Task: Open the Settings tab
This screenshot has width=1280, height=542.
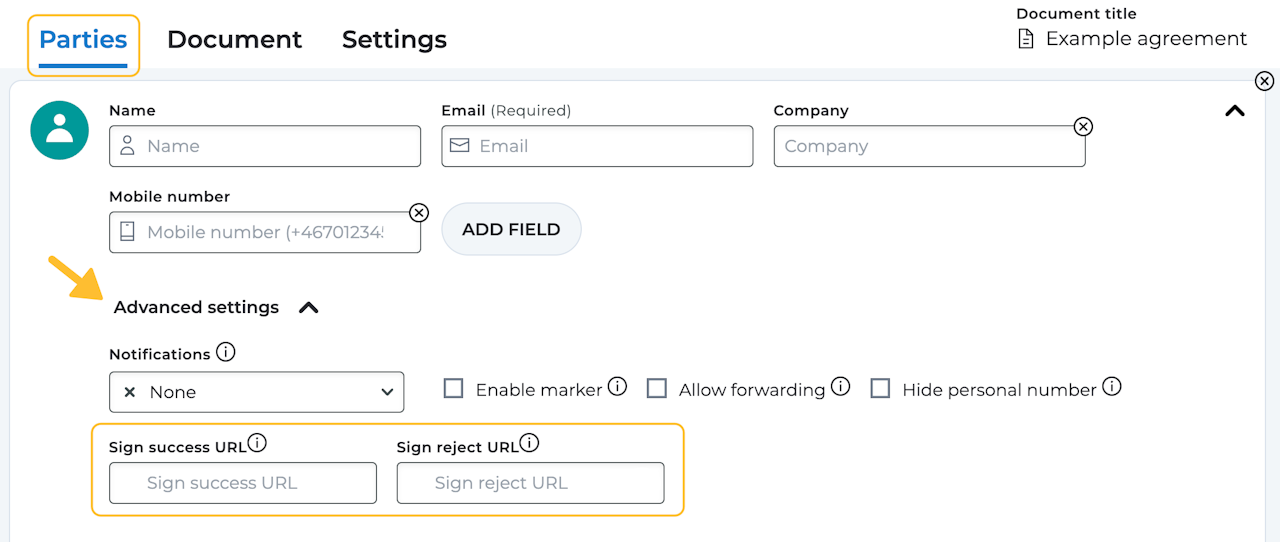Action: 394,40
